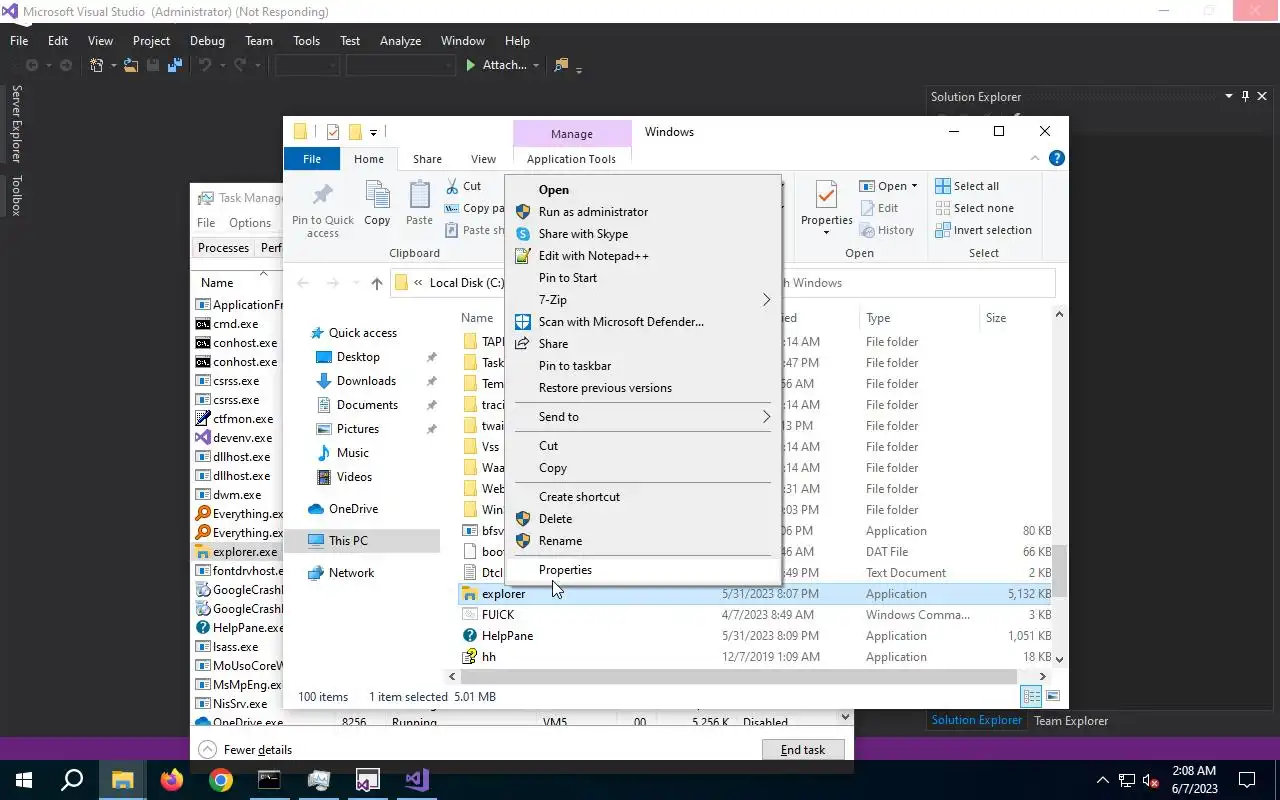Click the Paste ribbon icon
The image size is (1280, 800).
click(419, 196)
